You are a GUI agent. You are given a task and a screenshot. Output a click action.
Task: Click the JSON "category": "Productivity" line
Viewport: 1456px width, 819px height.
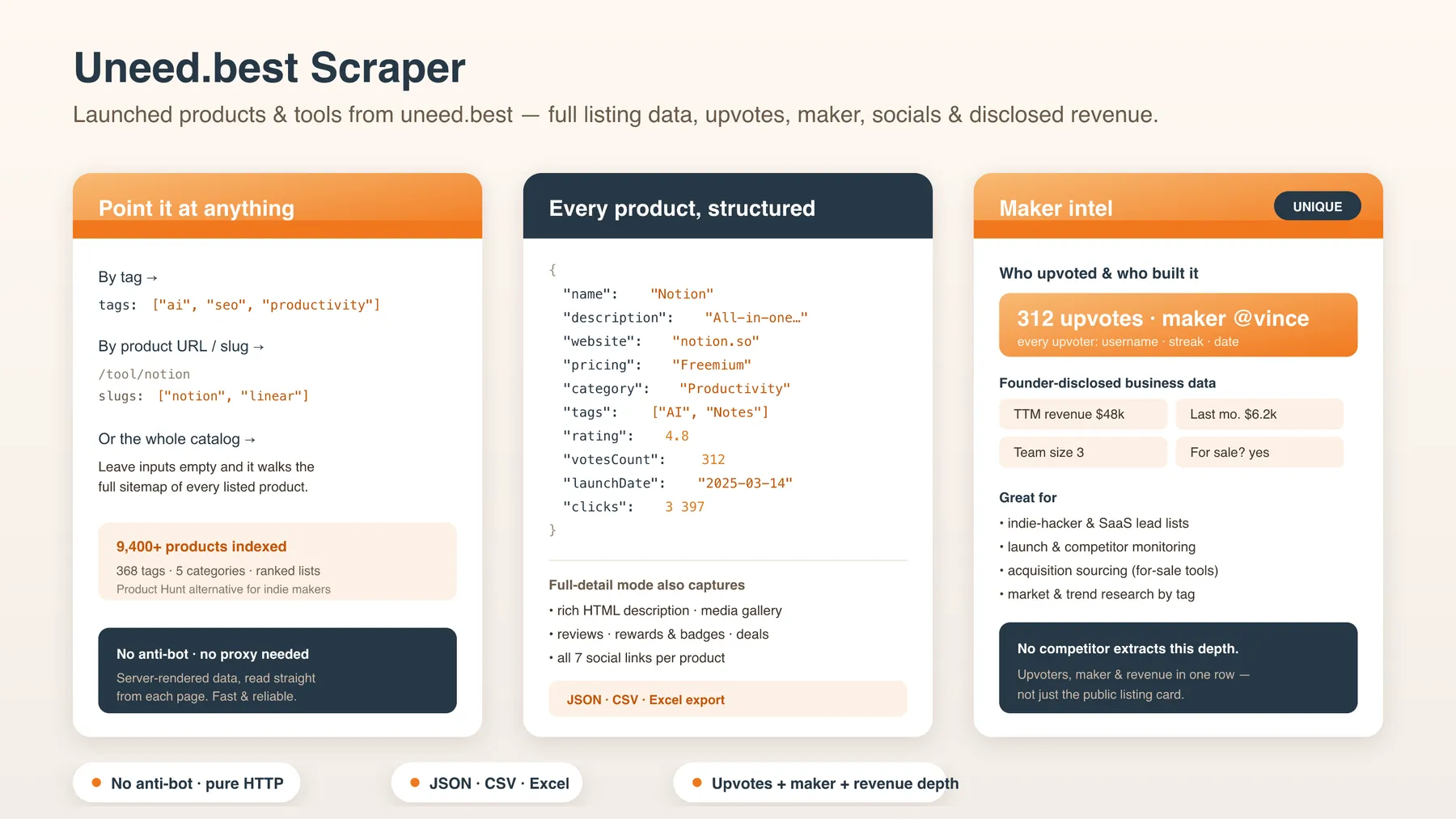point(676,388)
